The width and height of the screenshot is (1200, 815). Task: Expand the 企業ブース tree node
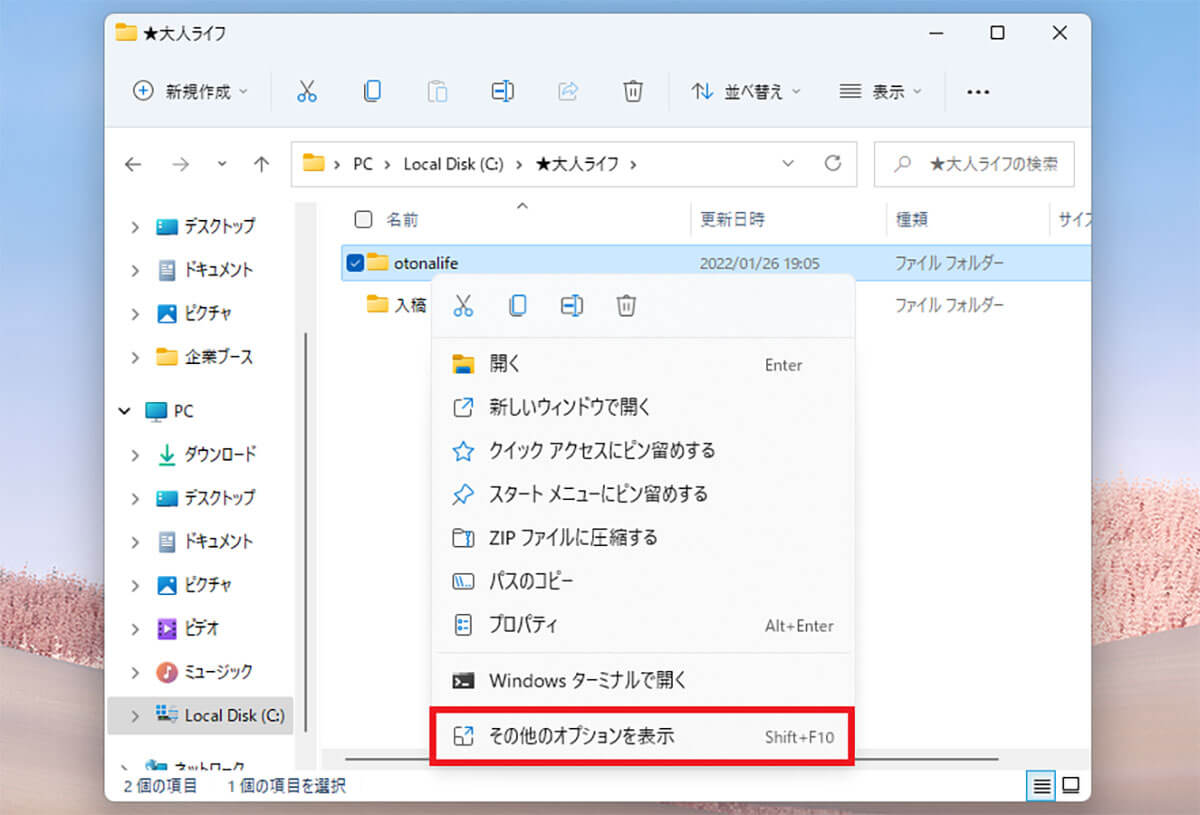click(135, 357)
